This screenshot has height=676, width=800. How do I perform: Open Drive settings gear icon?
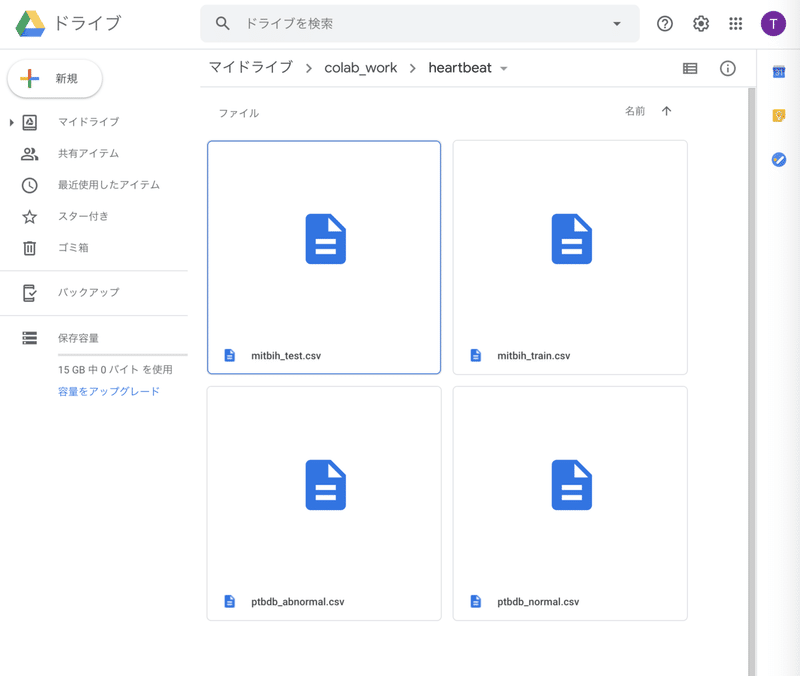click(701, 24)
